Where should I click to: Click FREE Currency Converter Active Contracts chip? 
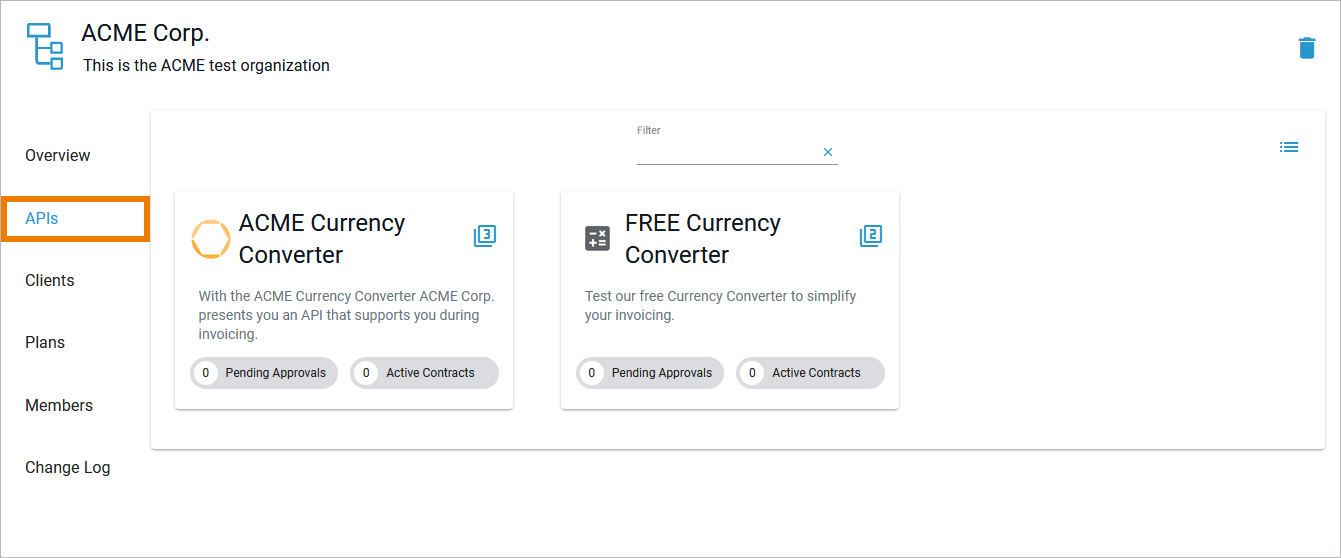point(811,373)
